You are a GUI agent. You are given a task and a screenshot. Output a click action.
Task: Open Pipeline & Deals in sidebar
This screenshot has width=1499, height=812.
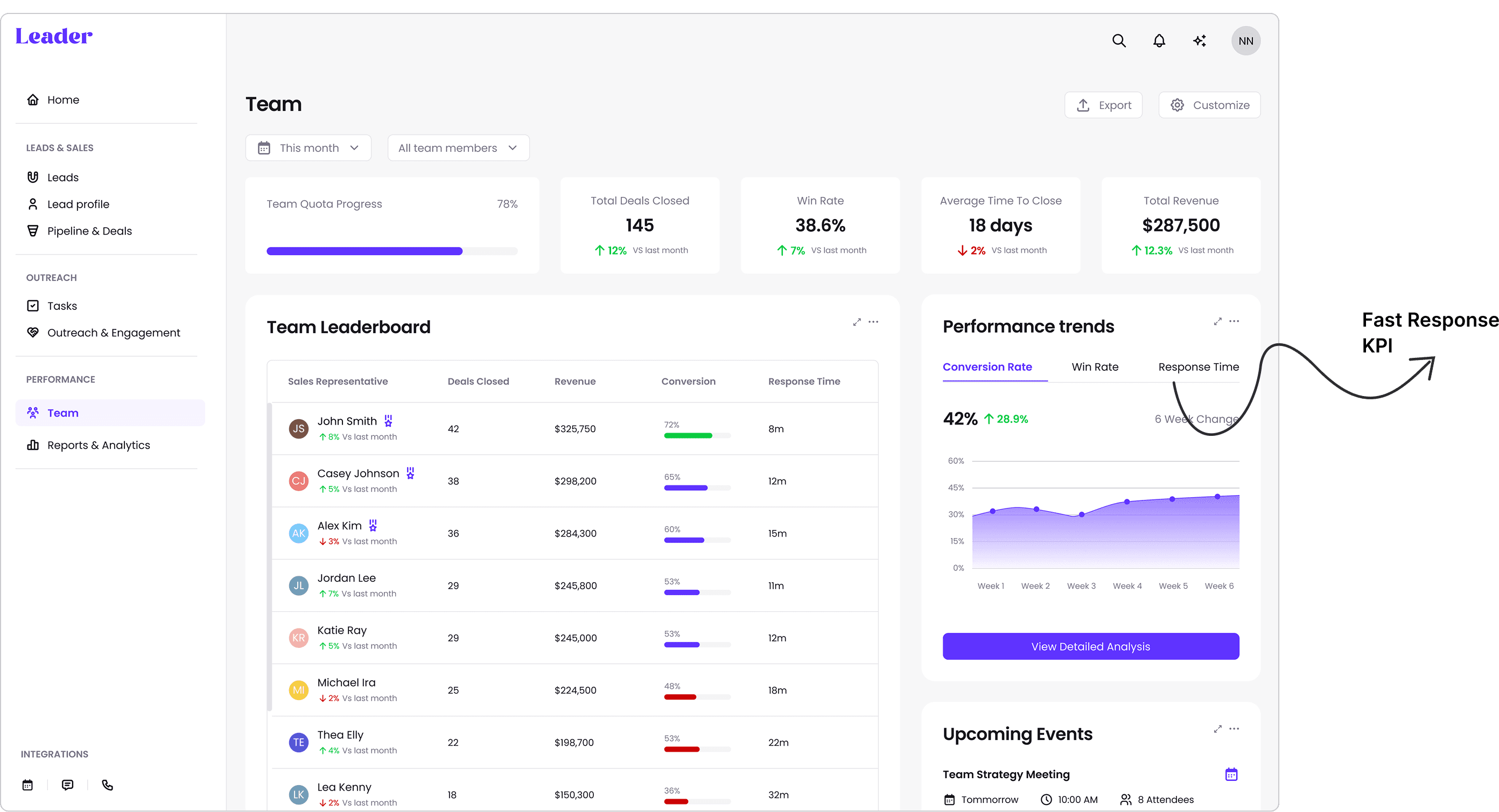[89, 231]
